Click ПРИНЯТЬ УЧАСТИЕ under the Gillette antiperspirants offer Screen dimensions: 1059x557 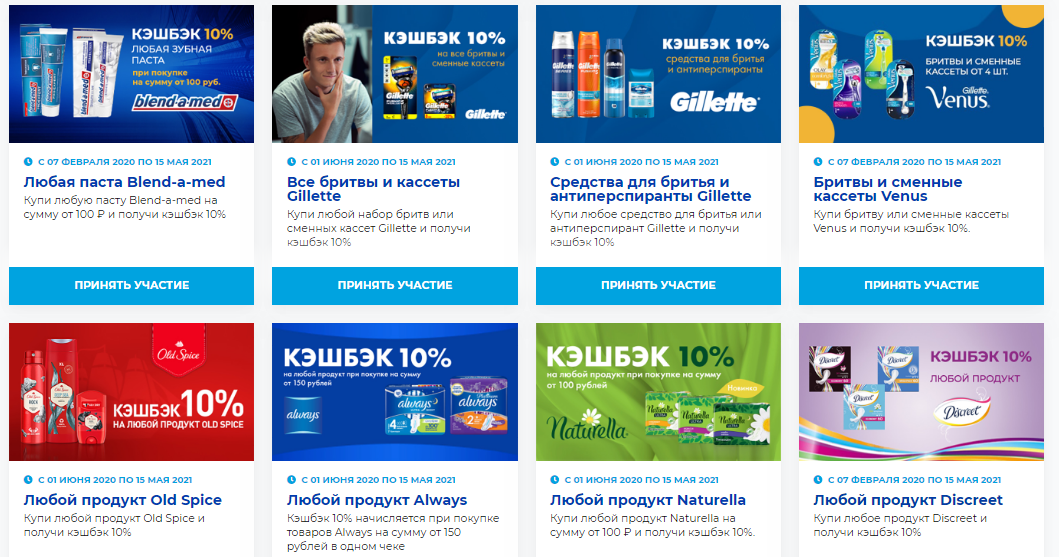click(658, 286)
